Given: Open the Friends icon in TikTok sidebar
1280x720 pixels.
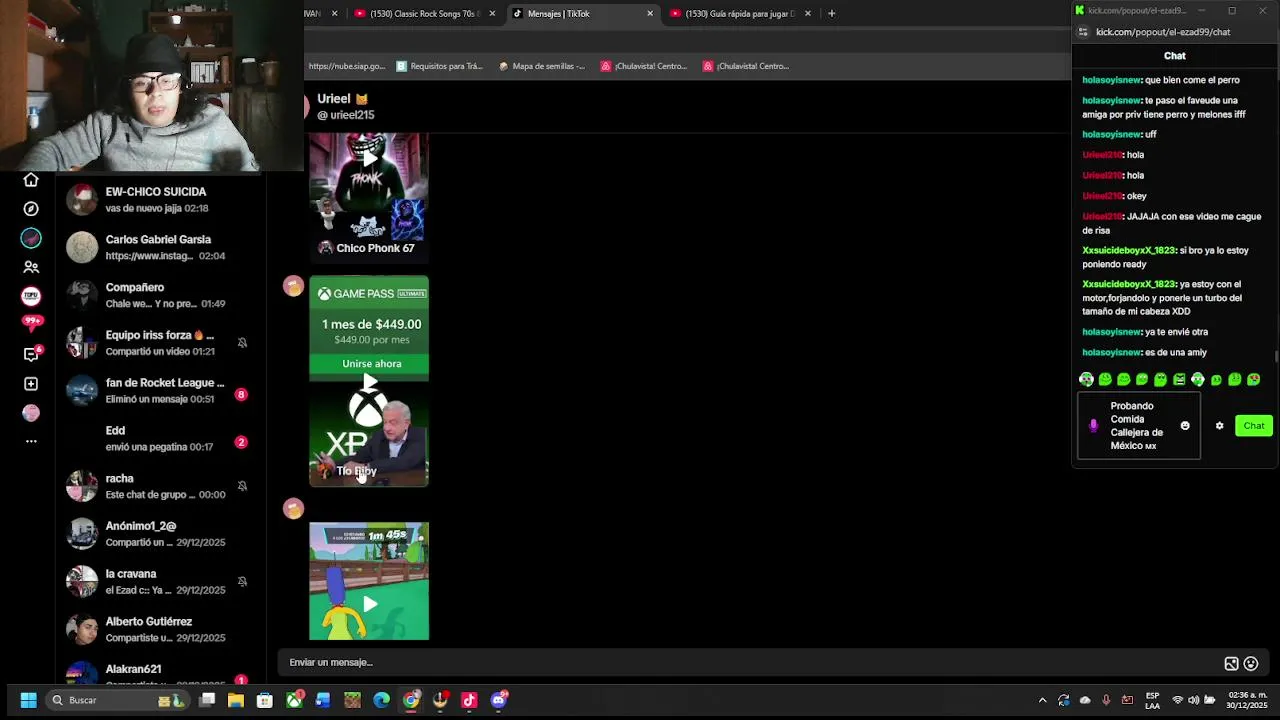Looking at the screenshot, I should pyautogui.click(x=31, y=267).
